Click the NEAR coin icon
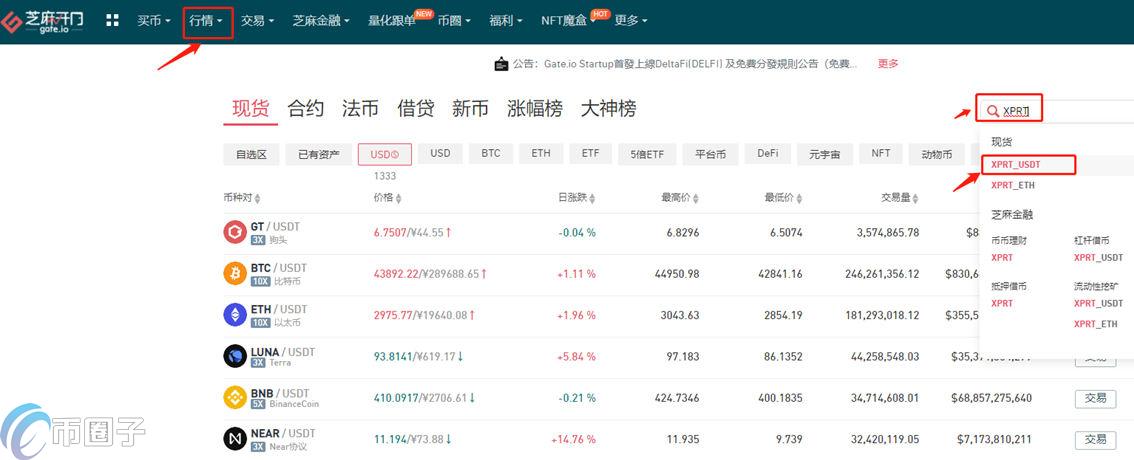Image resolution: width=1134 pixels, height=460 pixels. (235, 439)
